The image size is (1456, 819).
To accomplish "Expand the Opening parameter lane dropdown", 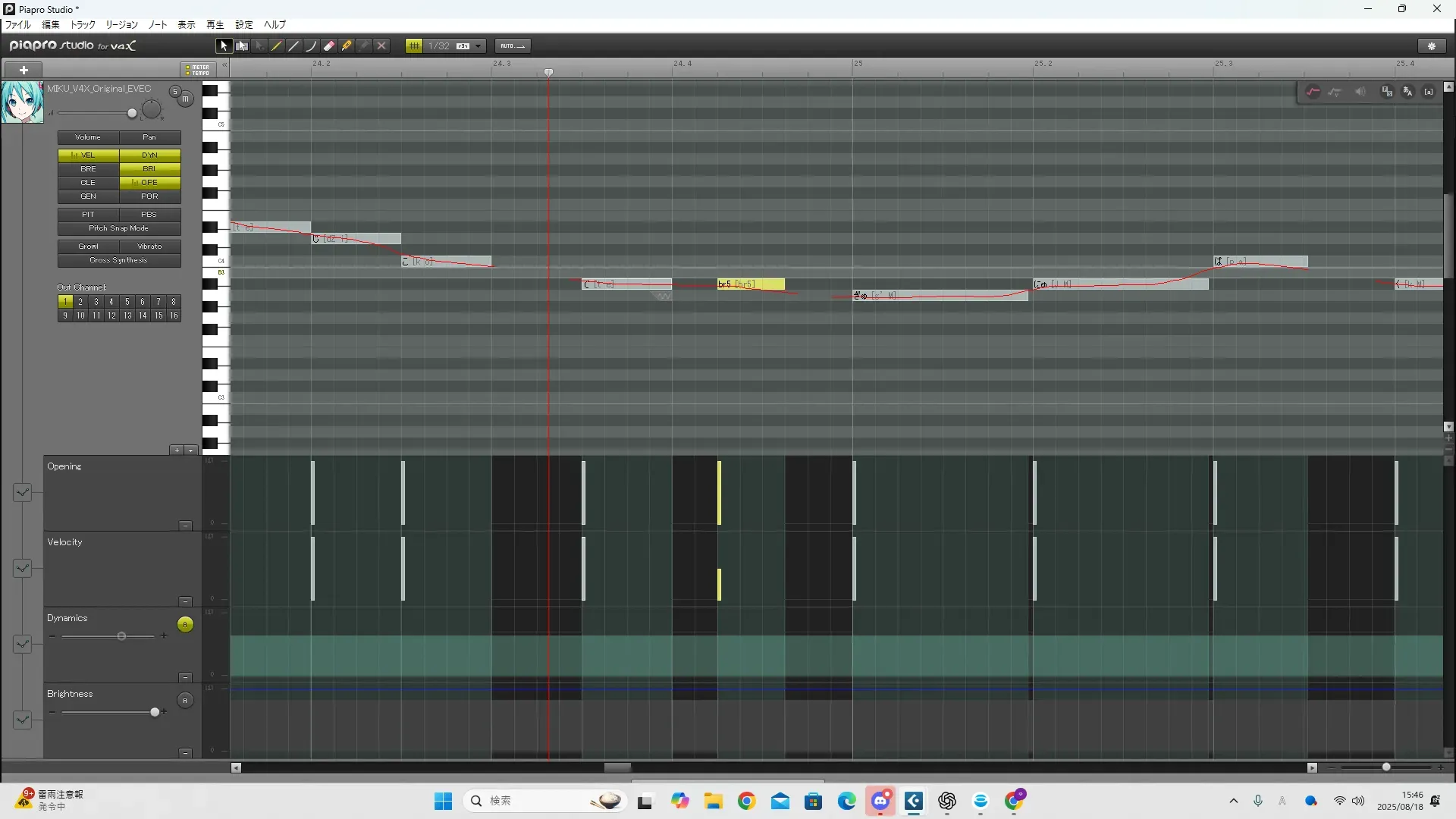I will click(22, 492).
